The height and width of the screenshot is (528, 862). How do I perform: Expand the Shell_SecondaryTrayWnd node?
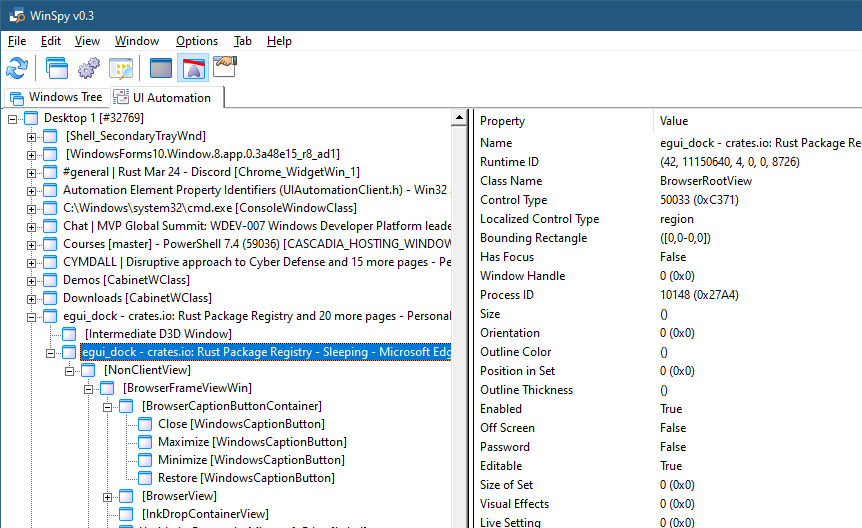pyautogui.click(x=31, y=137)
